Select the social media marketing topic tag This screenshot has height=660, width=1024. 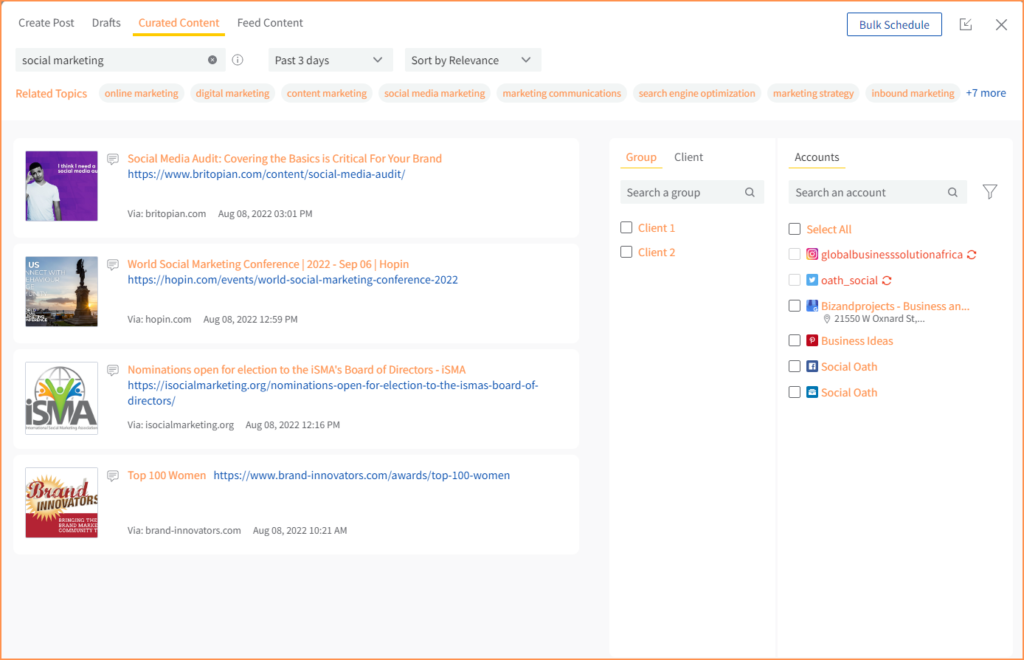[x=434, y=93]
